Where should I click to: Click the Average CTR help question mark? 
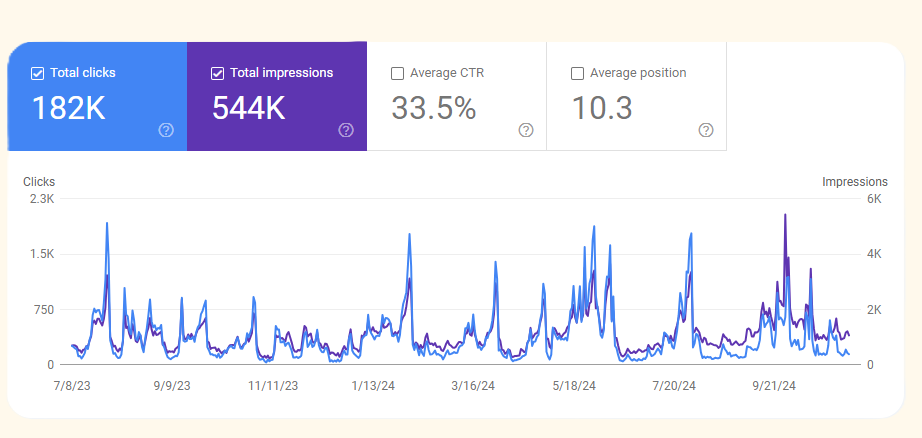pos(526,130)
